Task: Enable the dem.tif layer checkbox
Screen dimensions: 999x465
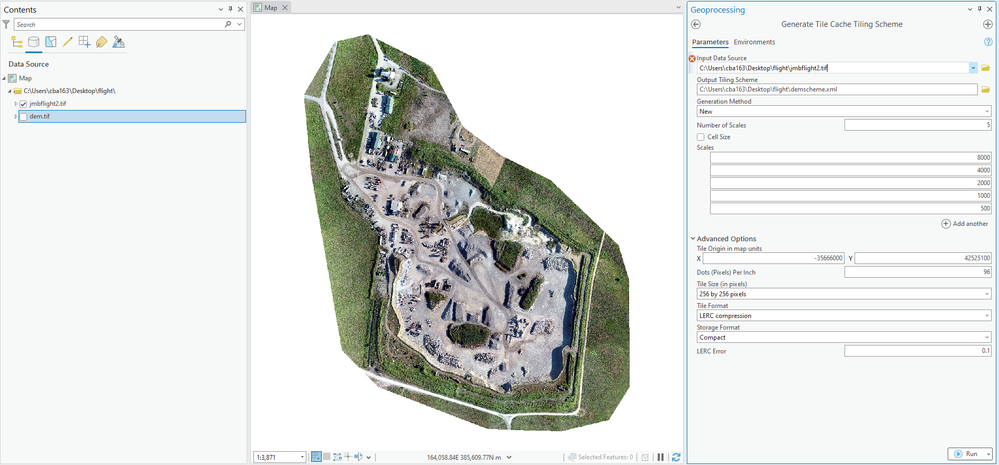Action: pos(24,117)
